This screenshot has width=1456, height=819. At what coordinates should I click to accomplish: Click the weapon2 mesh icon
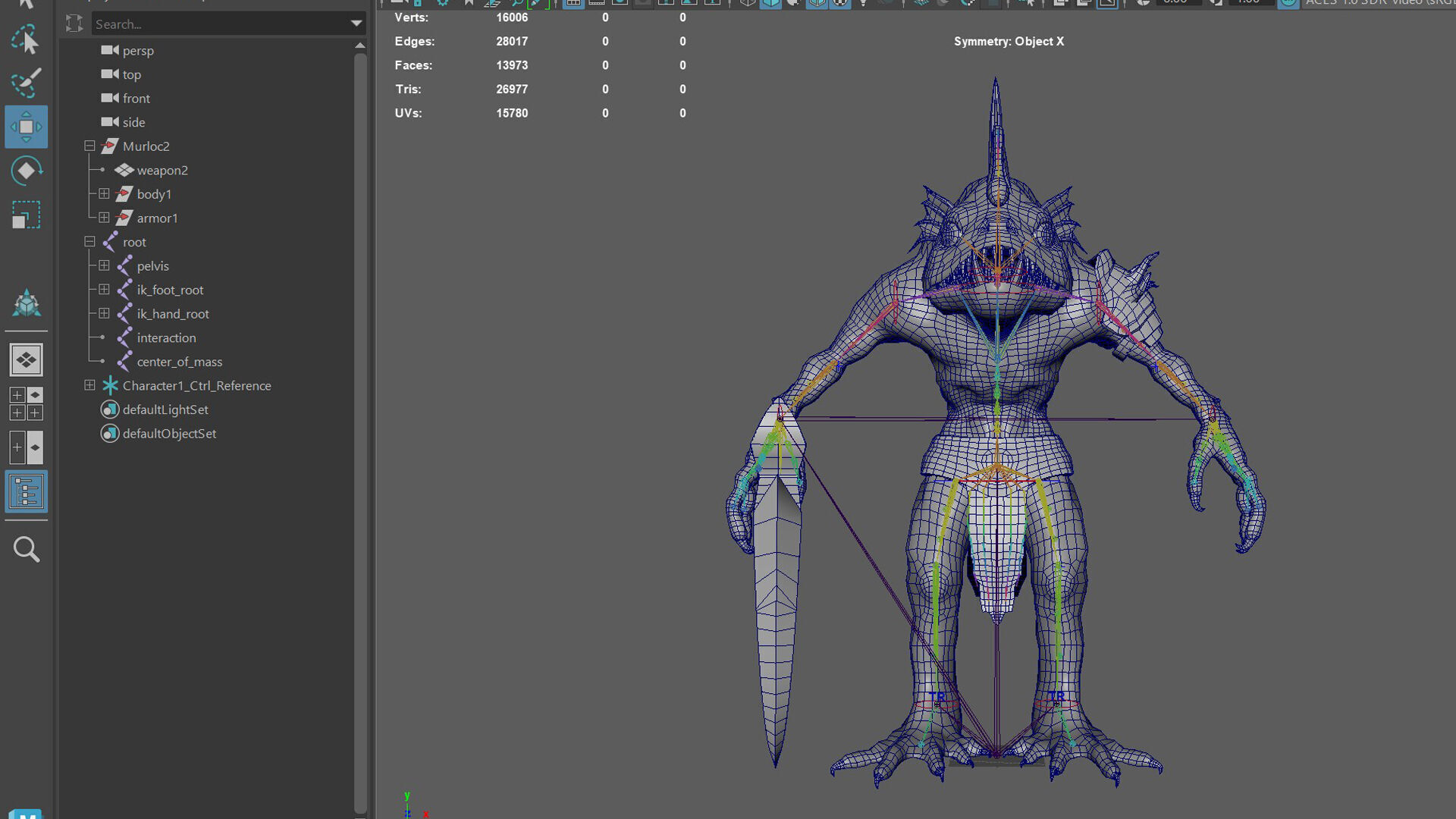click(124, 170)
